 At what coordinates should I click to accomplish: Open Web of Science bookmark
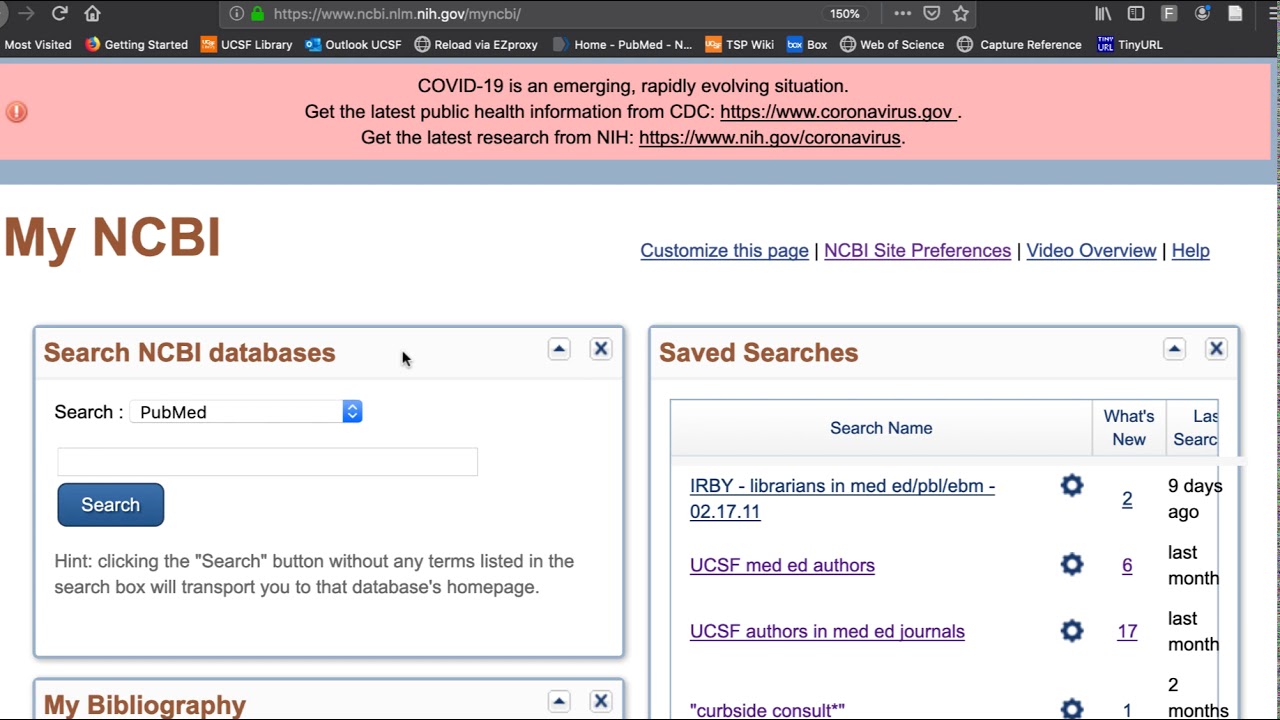click(892, 44)
